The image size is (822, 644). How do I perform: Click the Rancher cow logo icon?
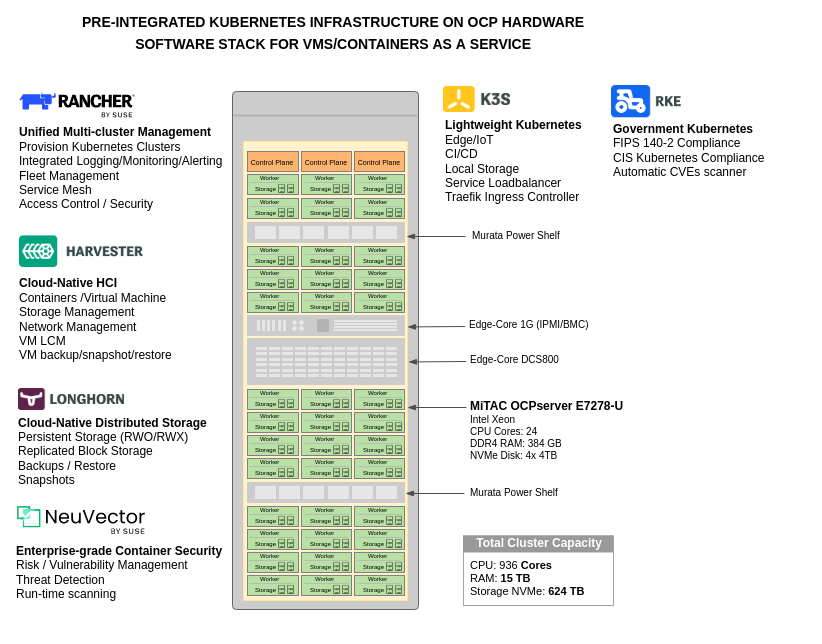[36, 100]
